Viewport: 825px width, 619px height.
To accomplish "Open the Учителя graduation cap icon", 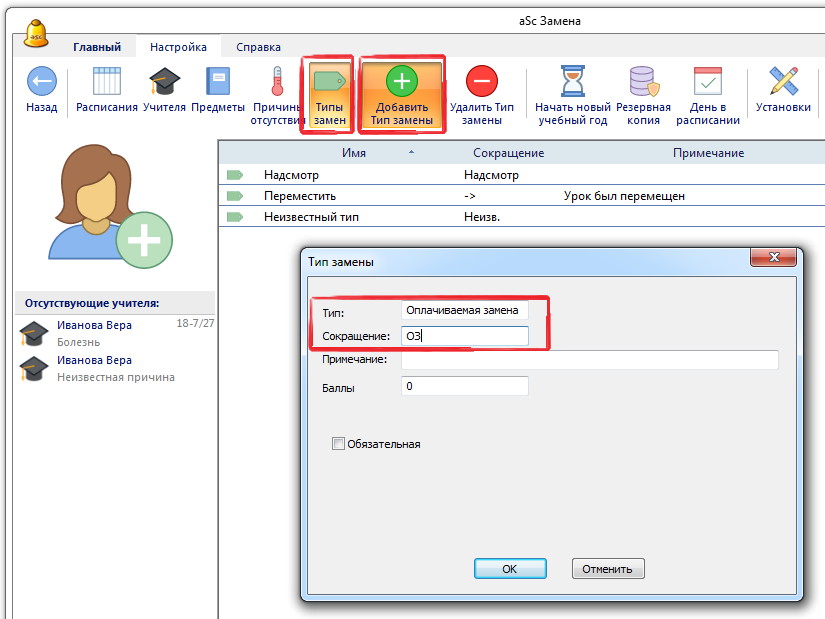I will pos(164,82).
